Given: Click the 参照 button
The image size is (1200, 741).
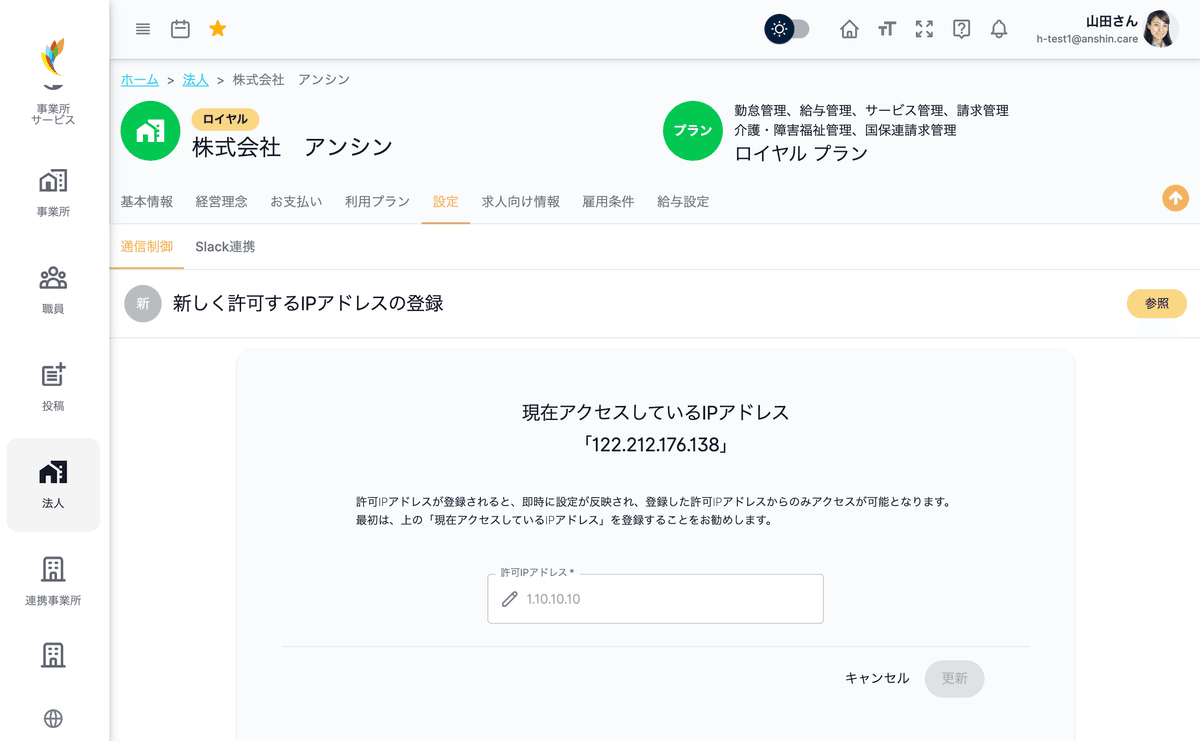Looking at the screenshot, I should (x=1157, y=303).
